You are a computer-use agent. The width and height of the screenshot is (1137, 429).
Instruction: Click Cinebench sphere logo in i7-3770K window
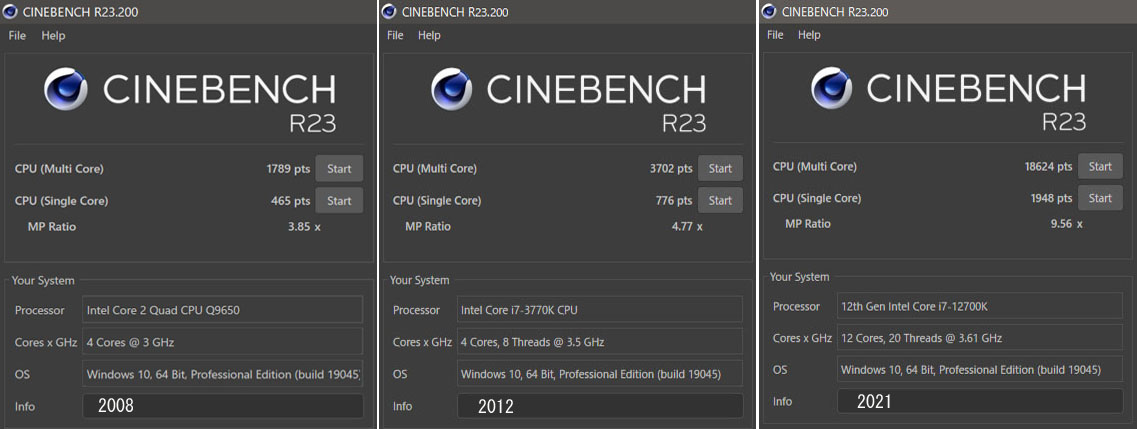pos(452,89)
